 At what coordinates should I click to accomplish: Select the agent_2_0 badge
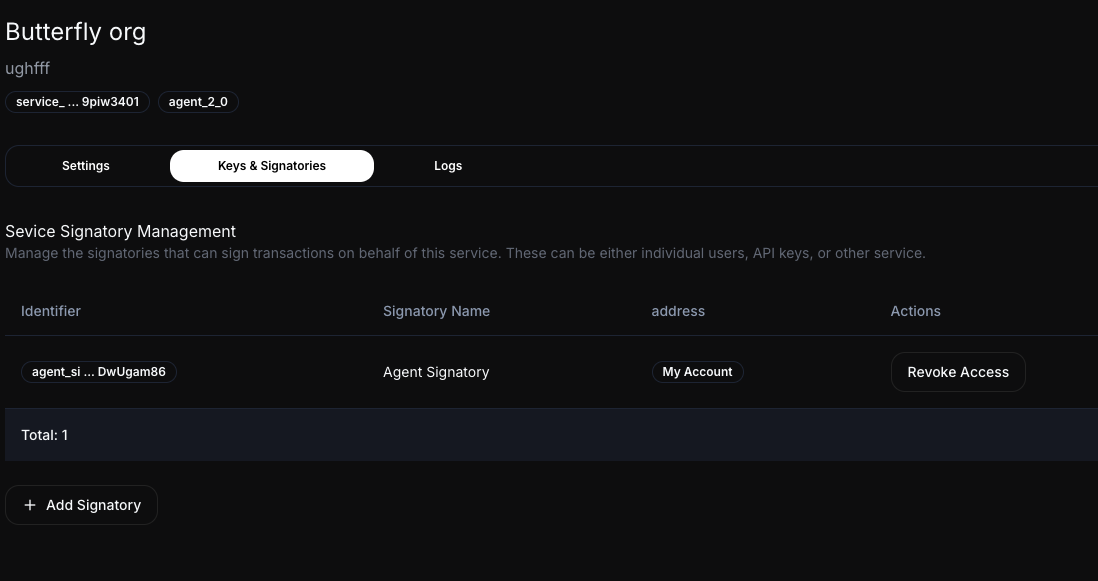198,102
